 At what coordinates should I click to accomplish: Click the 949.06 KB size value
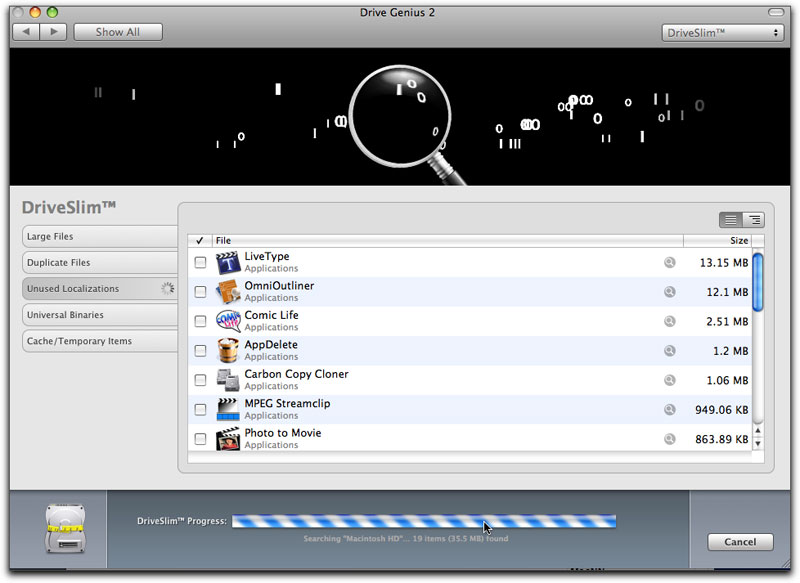[721, 410]
